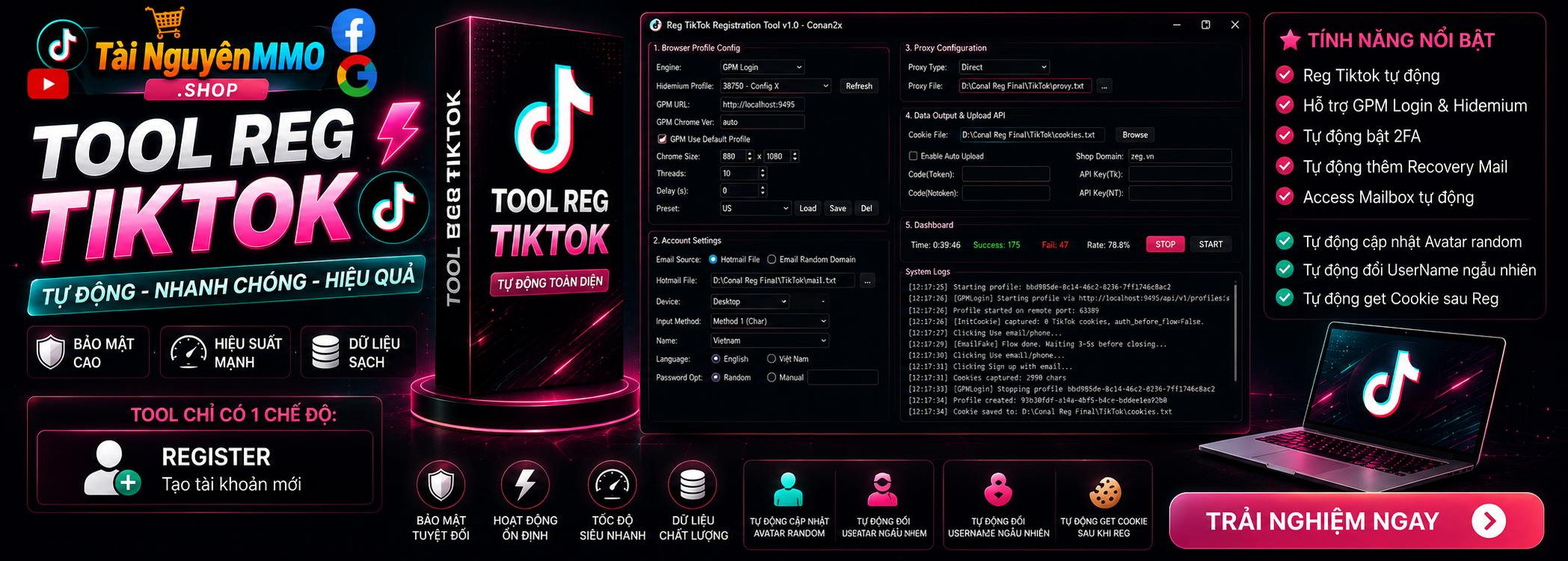Click the check mark beside Reg Tiktok tự động
Viewport: 1568px width, 561px height.
click(x=1285, y=75)
